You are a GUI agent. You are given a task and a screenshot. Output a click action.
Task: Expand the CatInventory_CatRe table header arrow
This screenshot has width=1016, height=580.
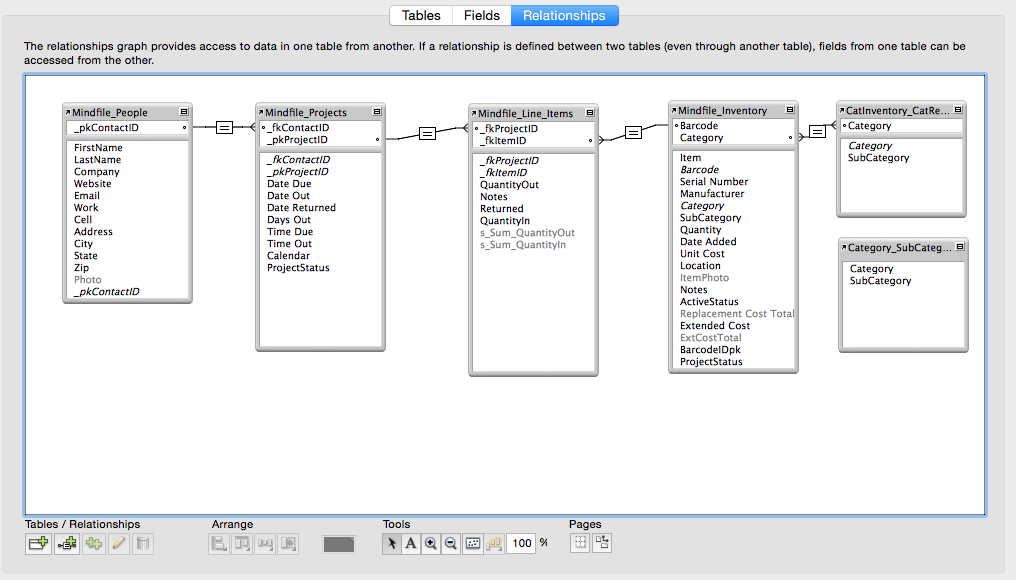[842, 110]
